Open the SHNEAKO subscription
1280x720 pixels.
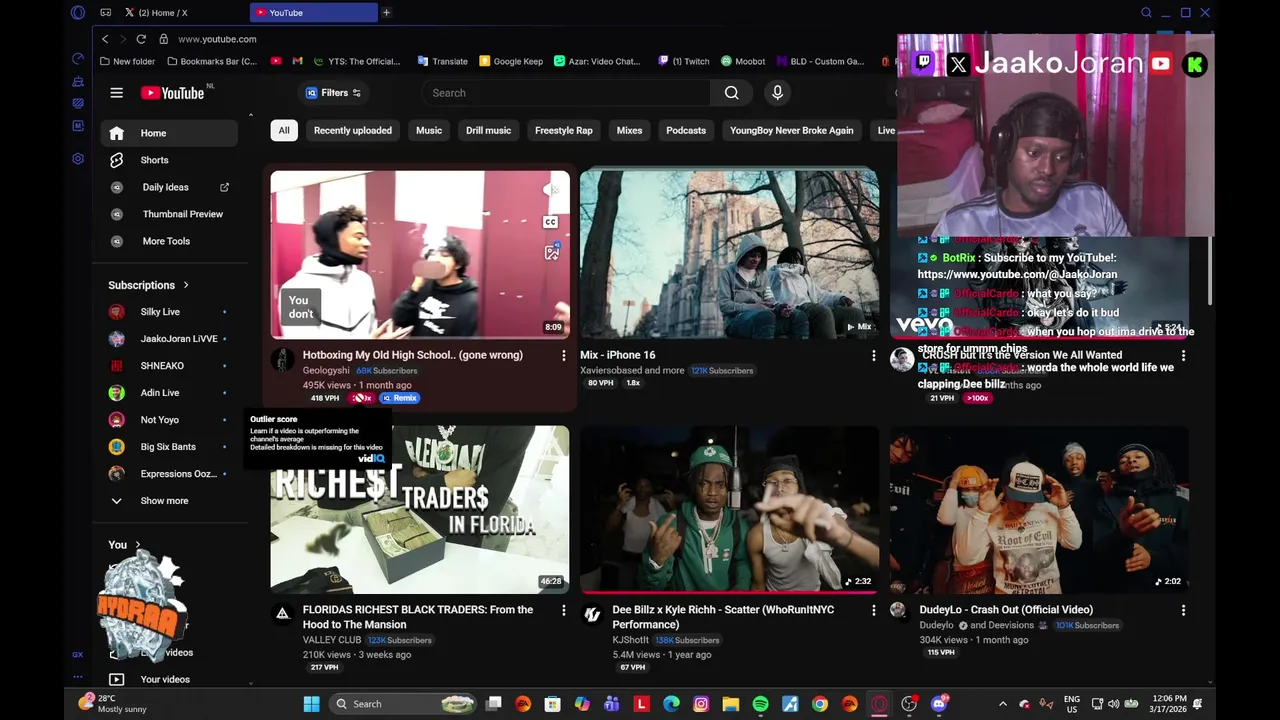tap(169, 366)
